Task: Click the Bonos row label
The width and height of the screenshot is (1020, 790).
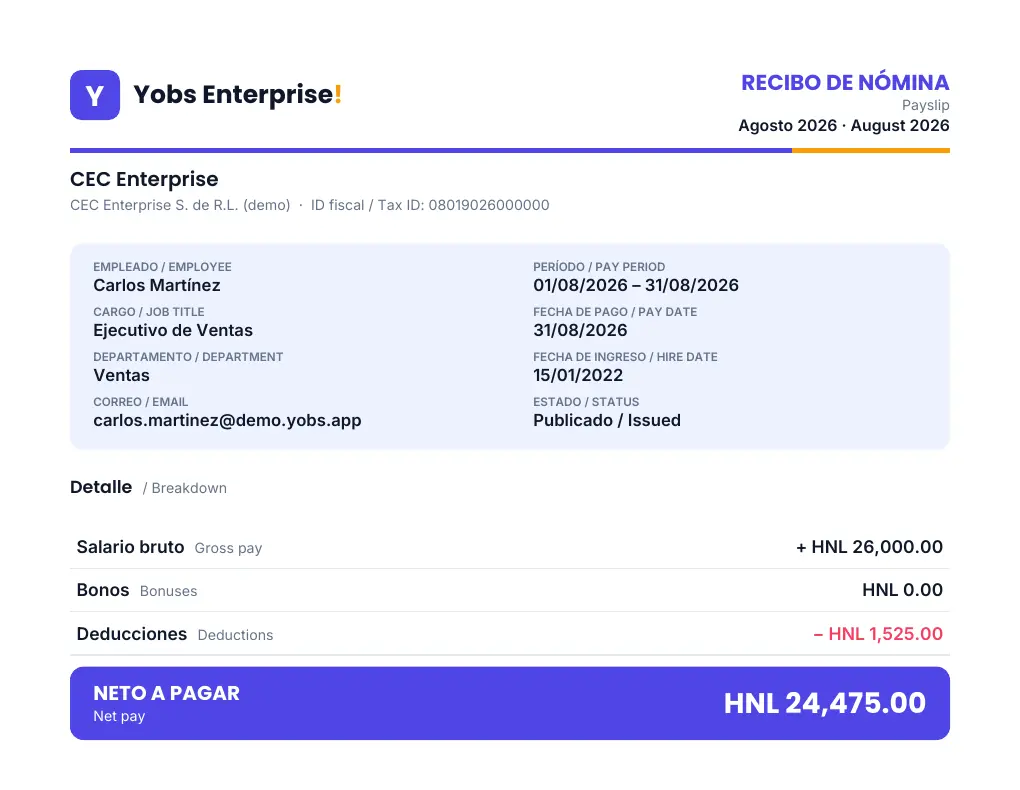Action: point(103,590)
